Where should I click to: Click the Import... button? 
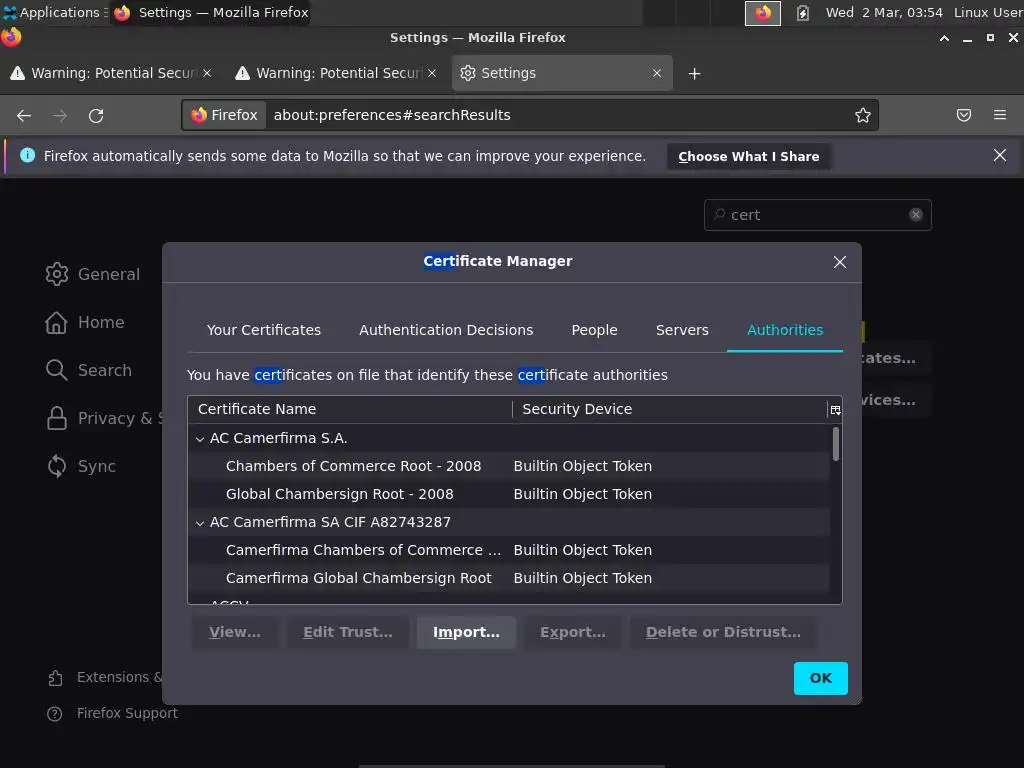pos(466,632)
